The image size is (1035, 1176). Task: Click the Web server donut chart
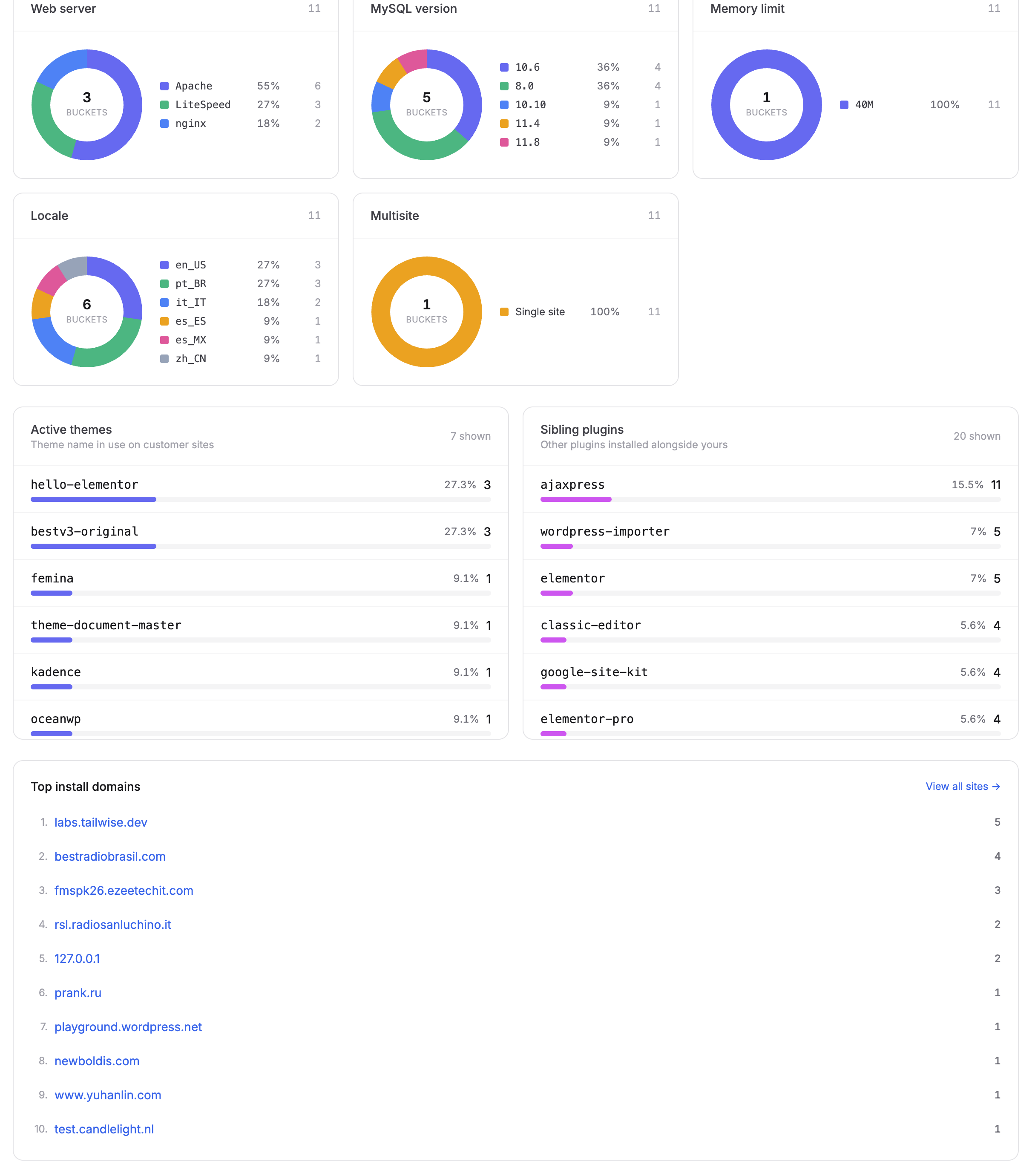pyautogui.click(x=87, y=105)
